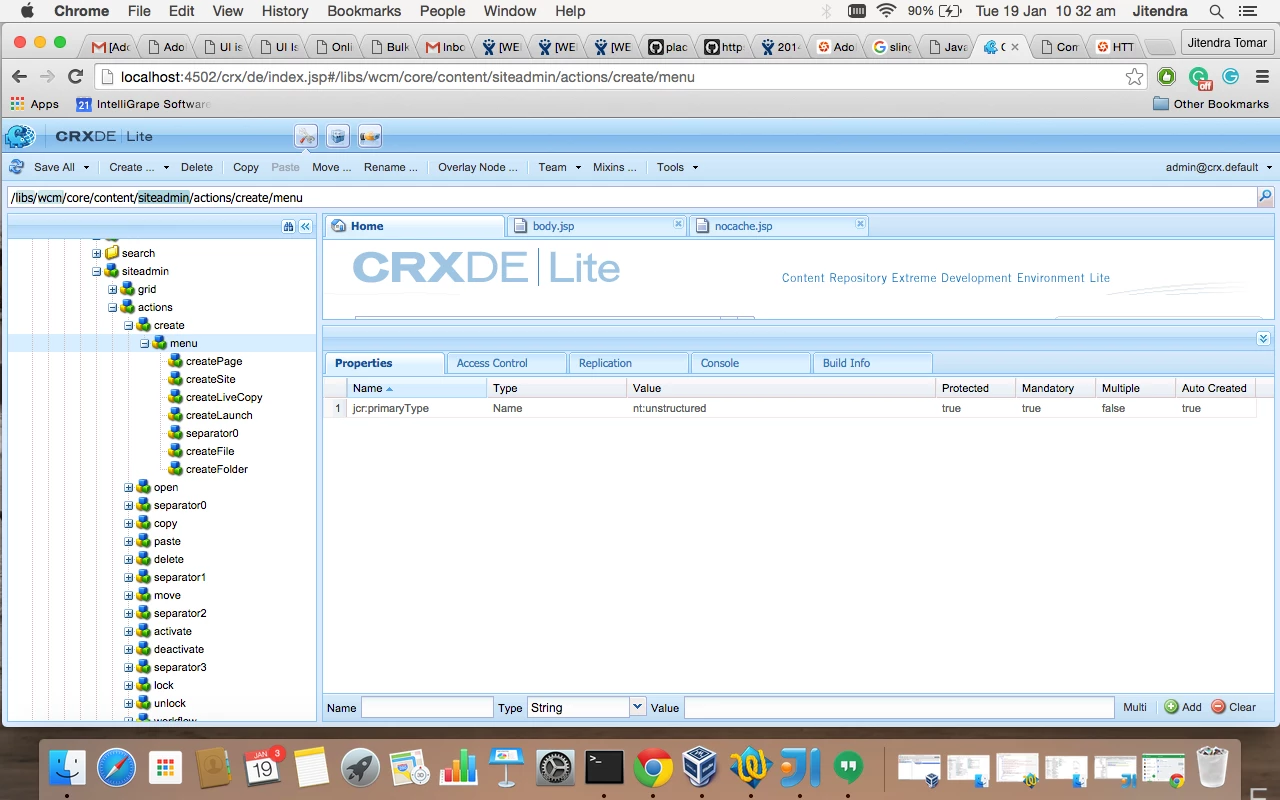Click the Move ... toolbar button
Screen dimensions: 1280x800
pyautogui.click(x=331, y=167)
